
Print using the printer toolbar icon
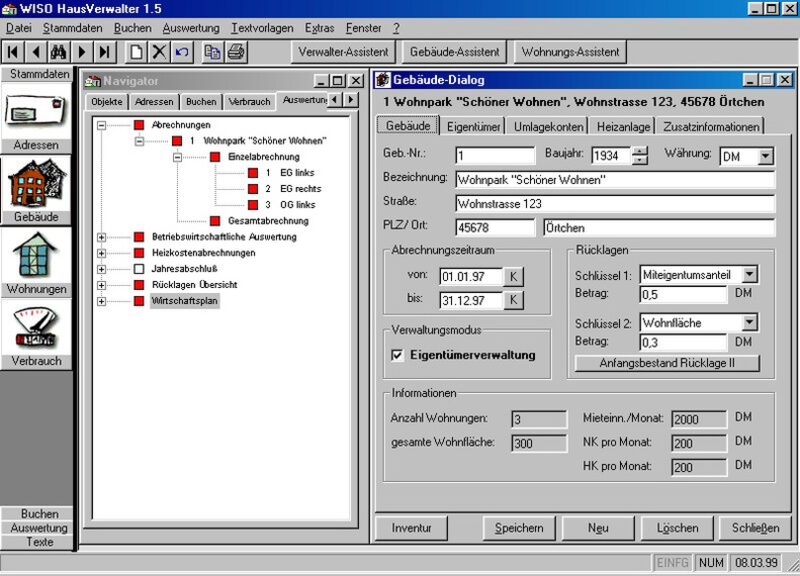coord(236,52)
